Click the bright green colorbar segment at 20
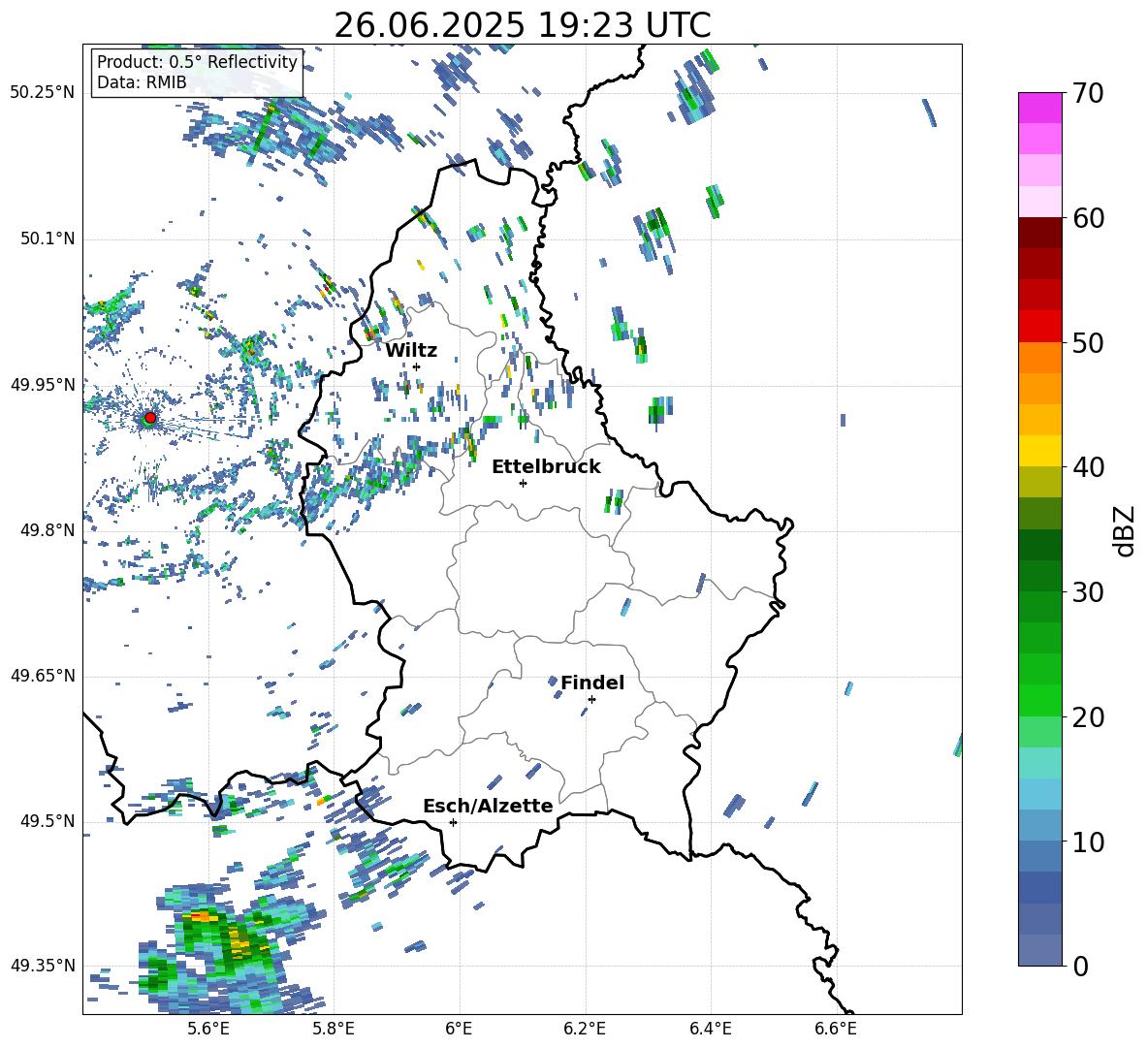 click(x=1039, y=700)
